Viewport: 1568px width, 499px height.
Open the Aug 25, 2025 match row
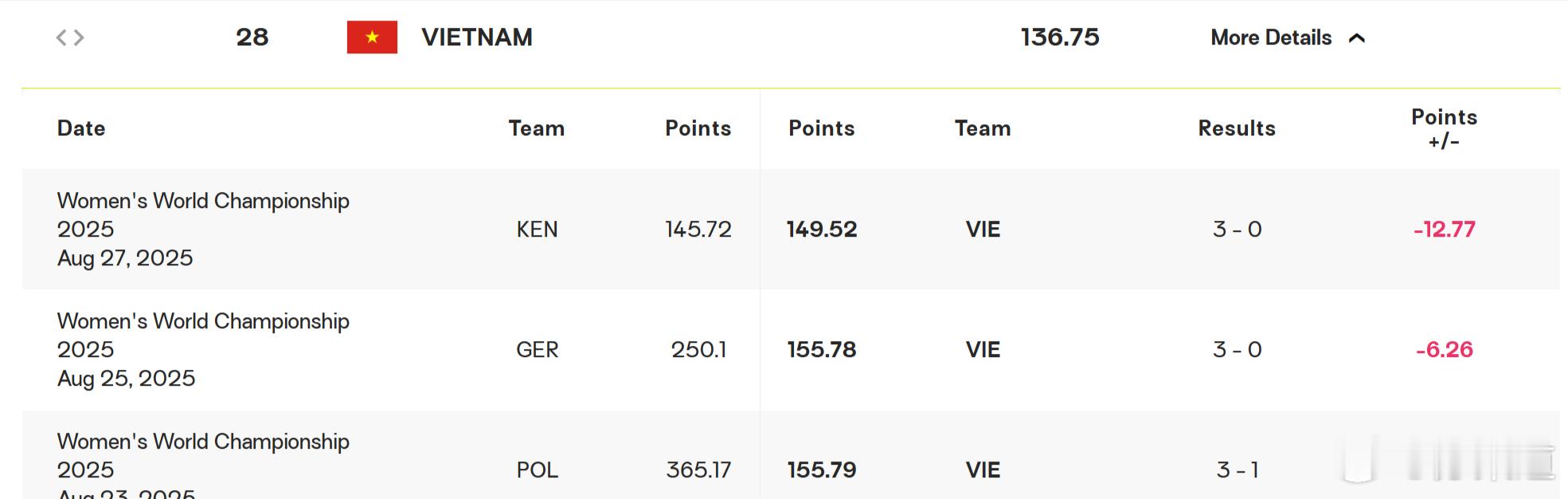click(x=791, y=350)
